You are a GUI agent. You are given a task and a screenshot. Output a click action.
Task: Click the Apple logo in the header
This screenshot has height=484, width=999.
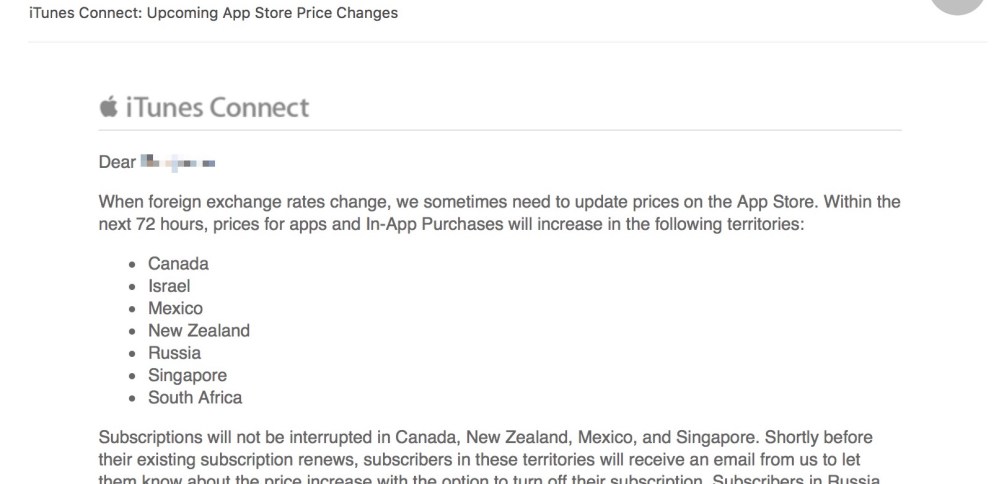pos(109,107)
